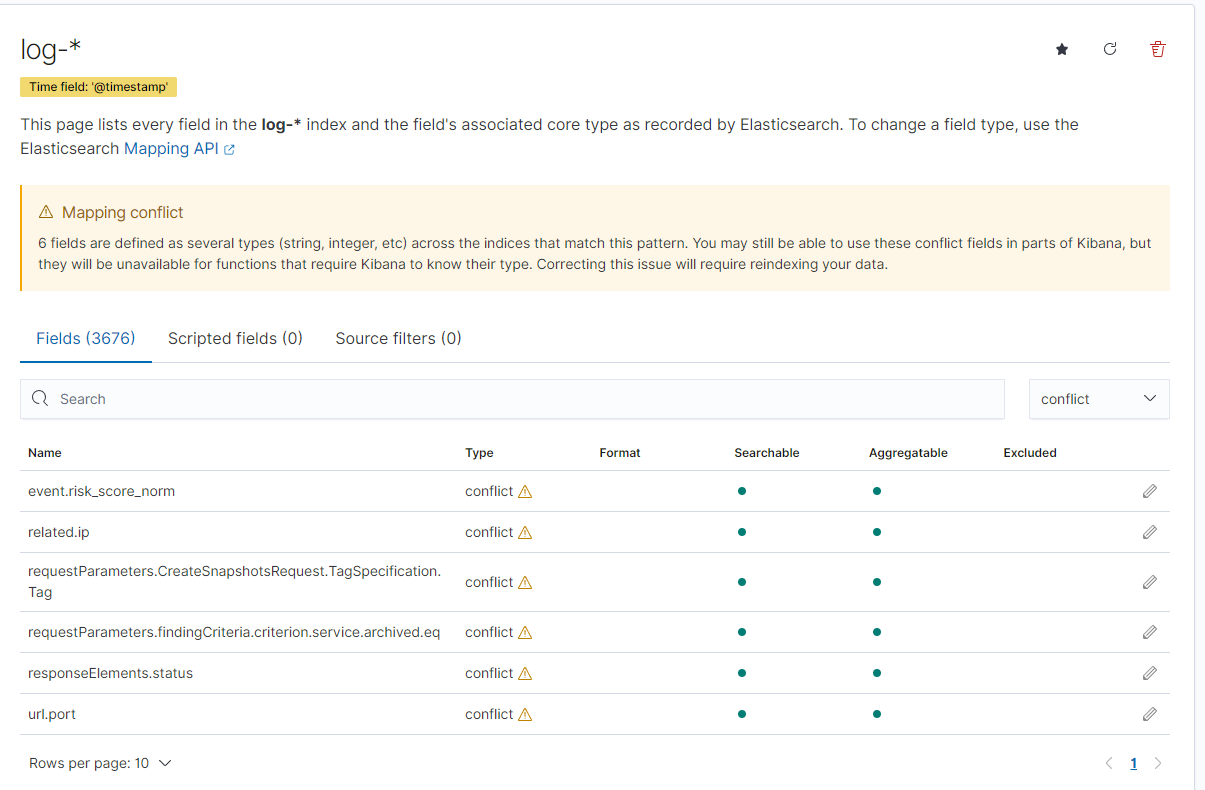The image size is (1205, 790).
Task: Click the external link icon after Mapping API
Action: pyautogui.click(x=230, y=148)
